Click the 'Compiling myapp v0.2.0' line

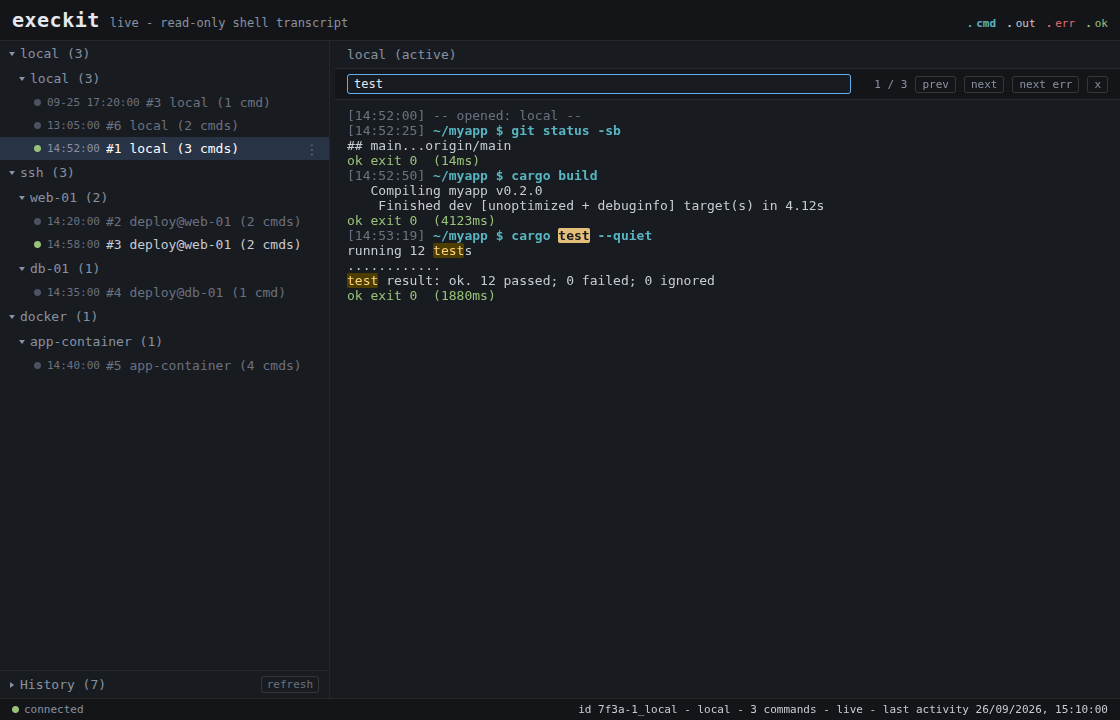[x=456, y=191]
